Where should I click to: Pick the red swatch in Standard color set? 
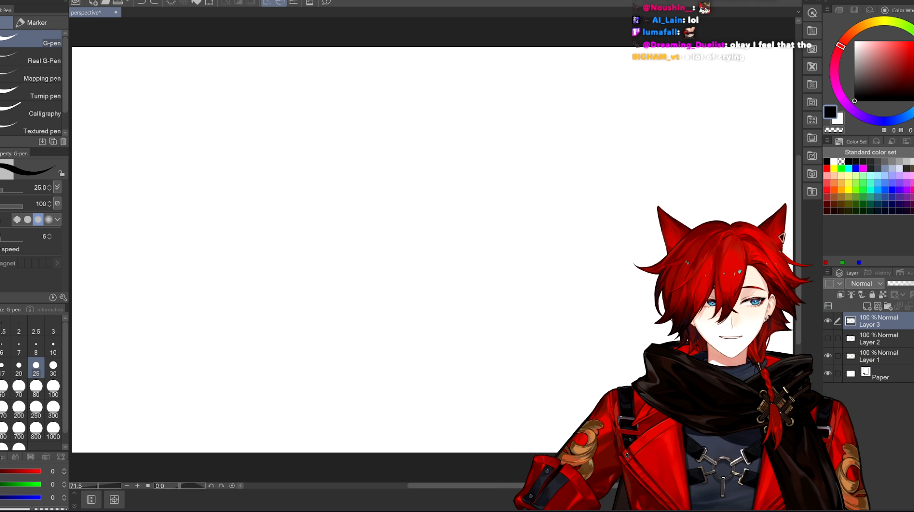[x=827, y=169]
